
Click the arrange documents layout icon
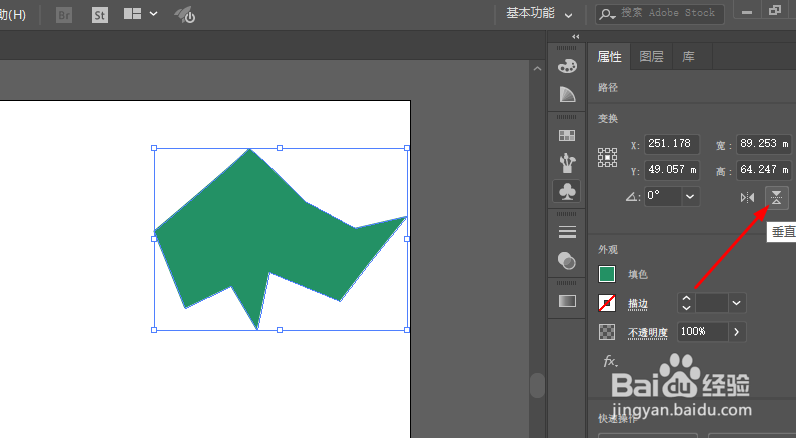pos(132,14)
